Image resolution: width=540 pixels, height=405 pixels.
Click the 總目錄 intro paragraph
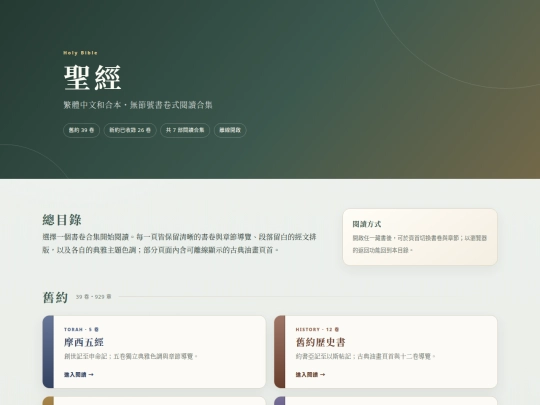coord(179,243)
